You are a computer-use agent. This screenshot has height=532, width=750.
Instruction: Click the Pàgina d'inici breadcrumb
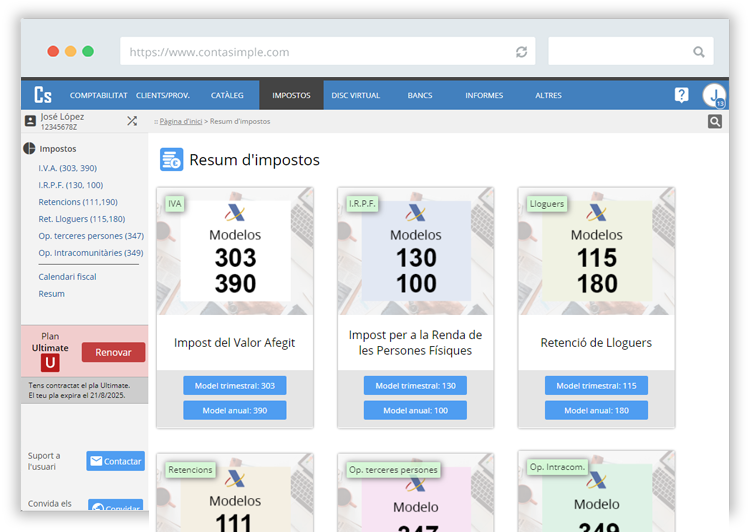click(181, 122)
